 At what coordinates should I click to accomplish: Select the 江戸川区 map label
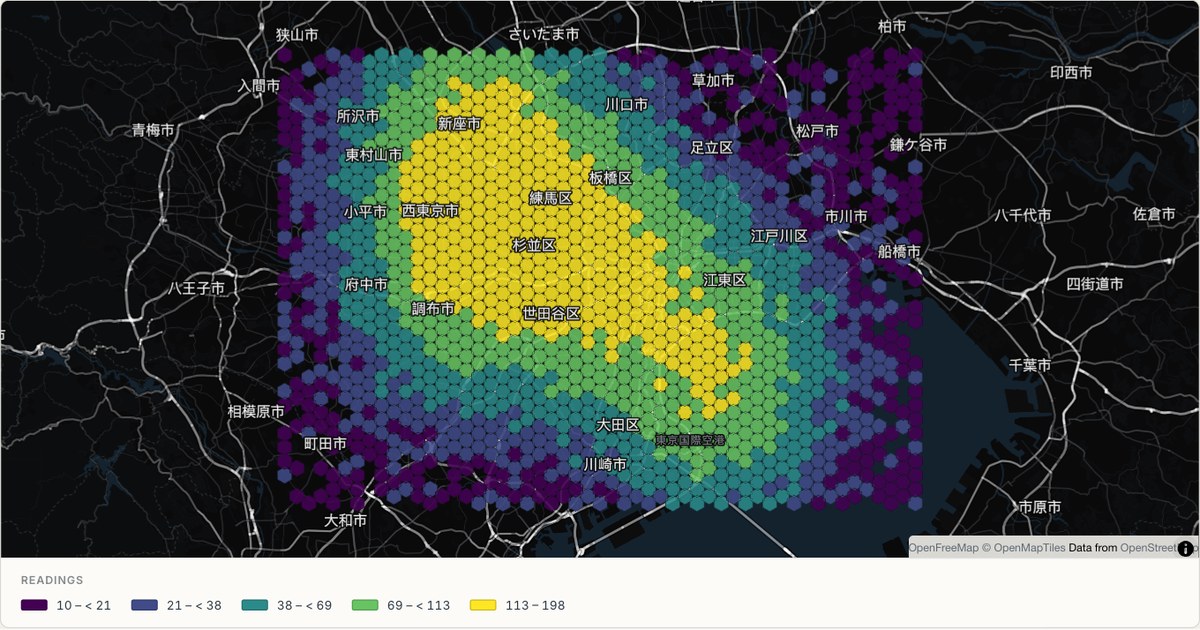pos(779,236)
